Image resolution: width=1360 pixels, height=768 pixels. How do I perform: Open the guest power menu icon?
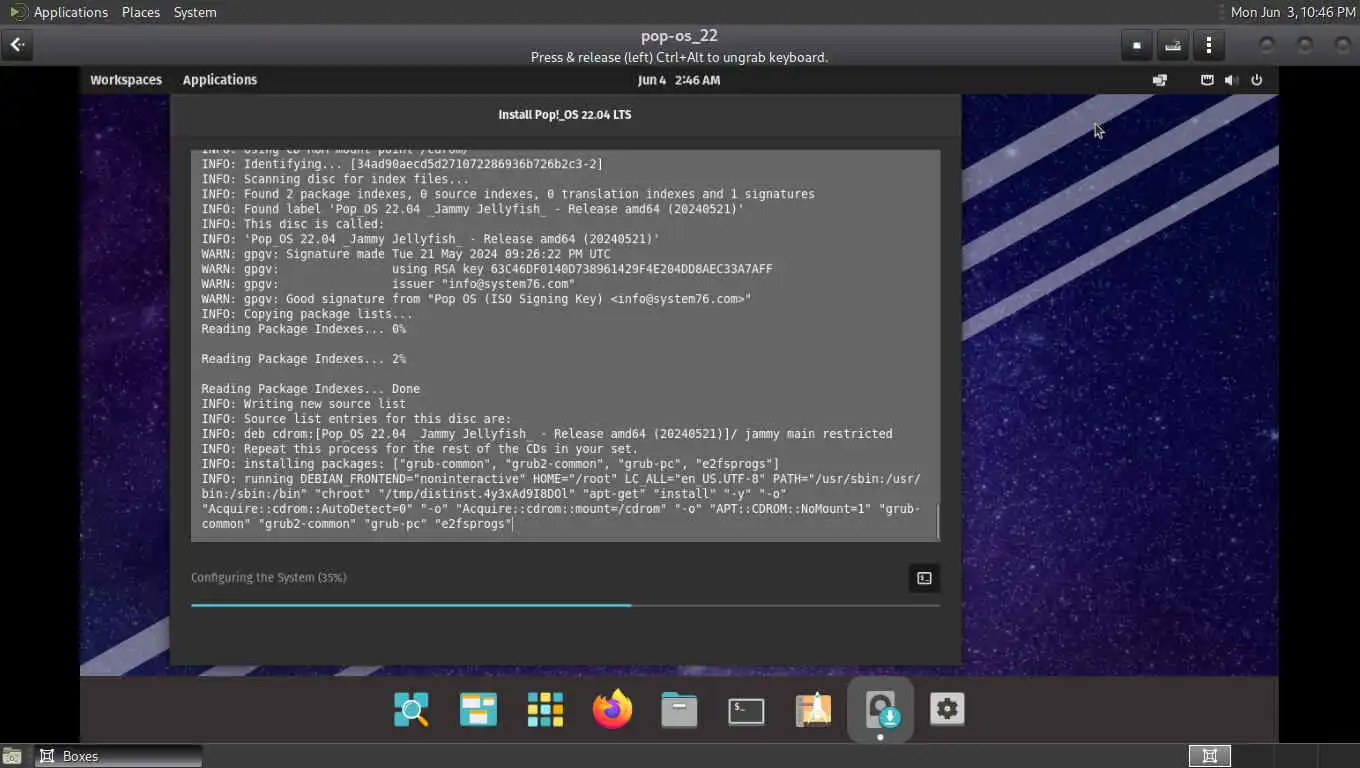tap(1257, 80)
